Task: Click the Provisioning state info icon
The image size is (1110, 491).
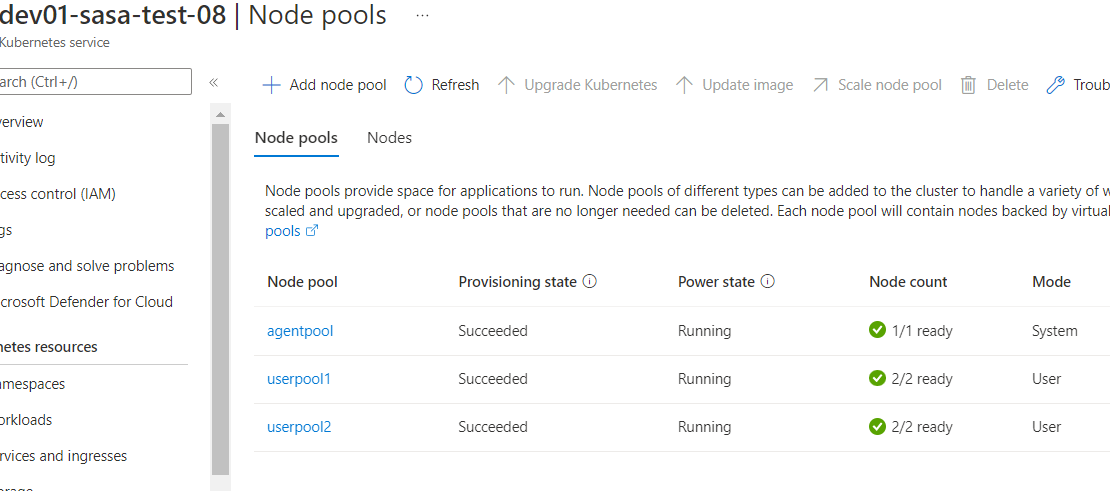Action: [x=590, y=282]
